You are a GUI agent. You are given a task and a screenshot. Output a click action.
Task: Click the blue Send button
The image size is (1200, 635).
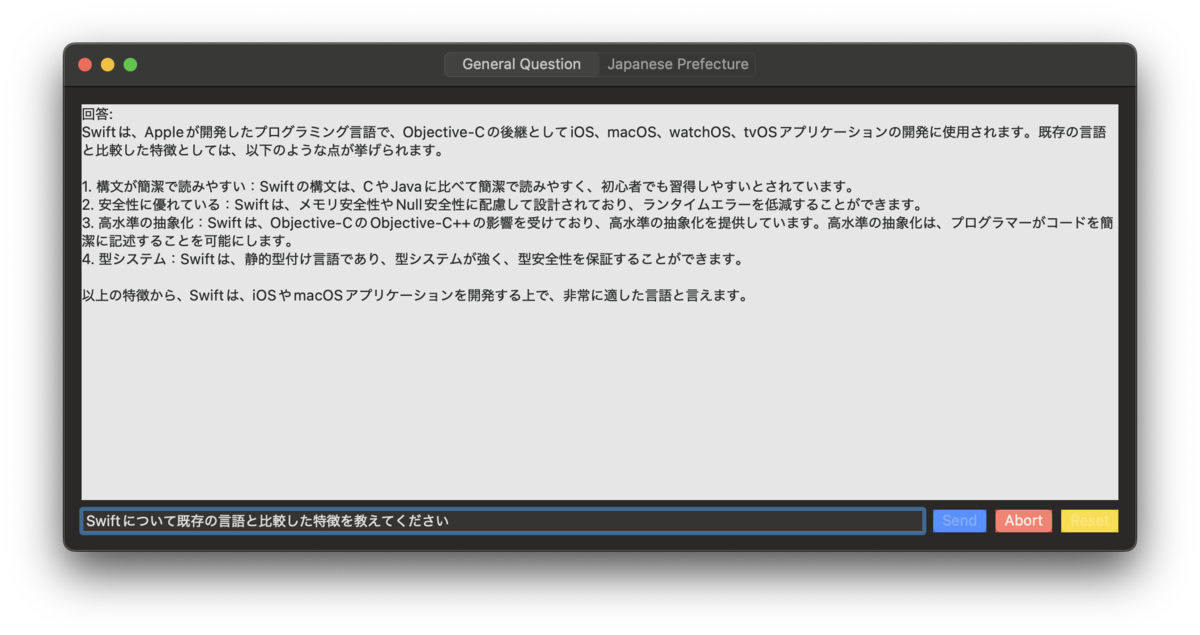pyautogui.click(x=959, y=521)
